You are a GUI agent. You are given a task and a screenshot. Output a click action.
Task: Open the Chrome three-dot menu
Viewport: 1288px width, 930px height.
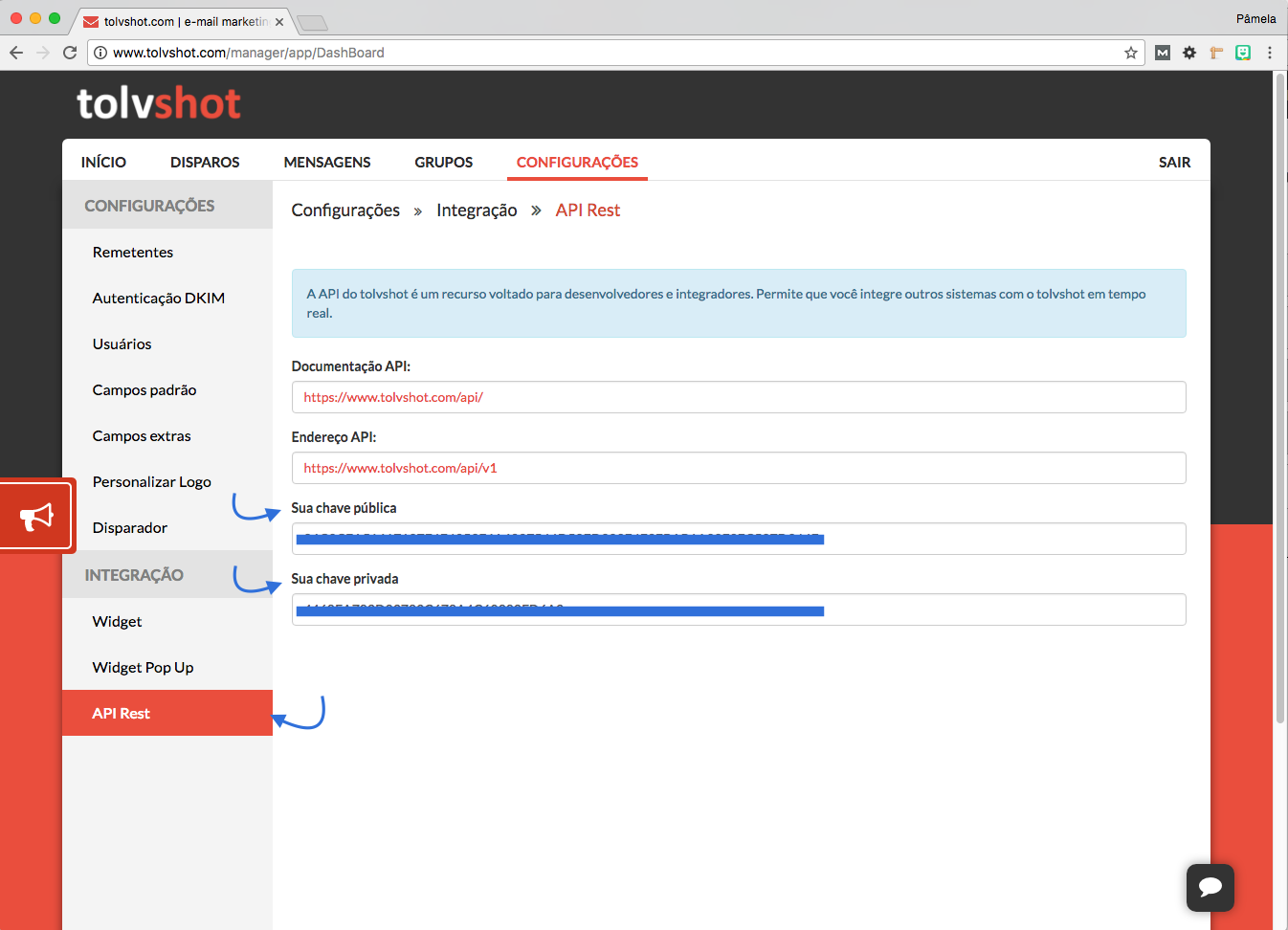point(1270,53)
